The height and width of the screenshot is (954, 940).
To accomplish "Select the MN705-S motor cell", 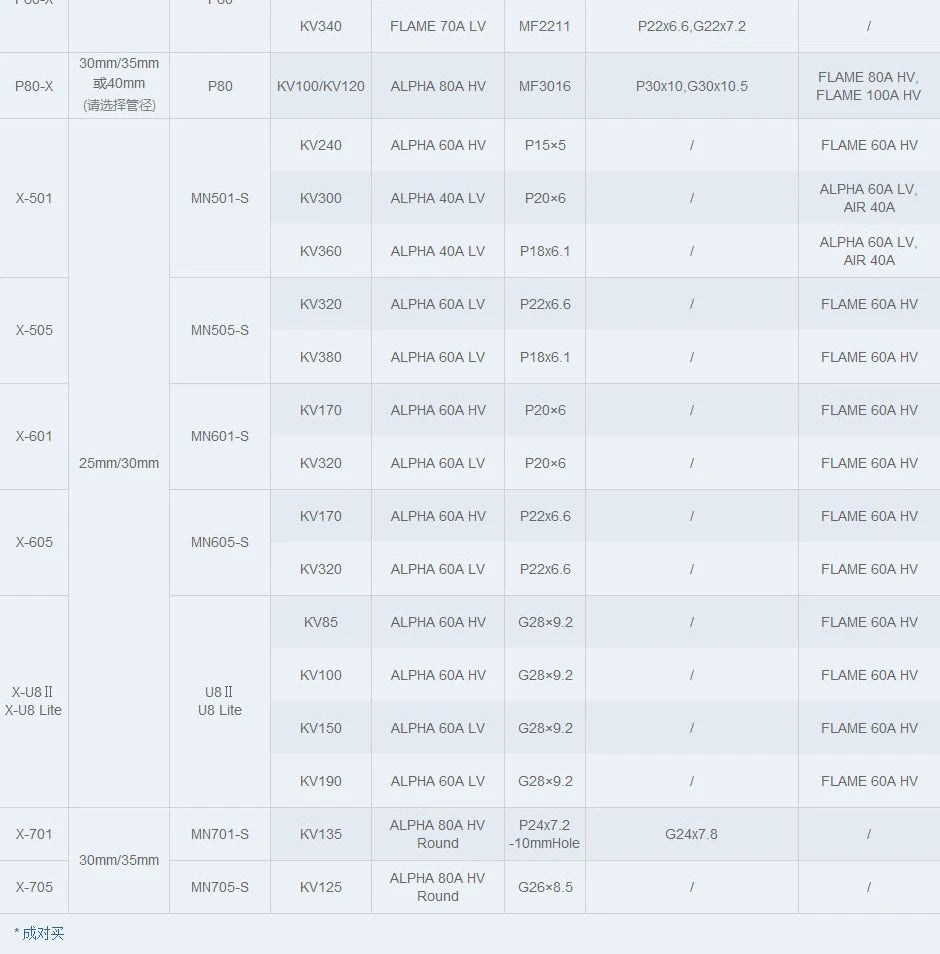I will click(x=220, y=887).
